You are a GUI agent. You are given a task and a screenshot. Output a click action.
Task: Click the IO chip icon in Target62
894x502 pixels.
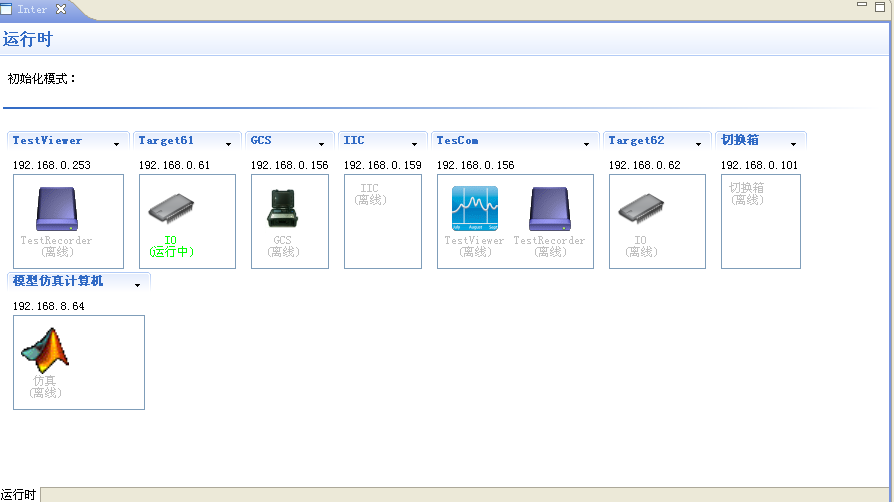pyautogui.click(x=641, y=208)
